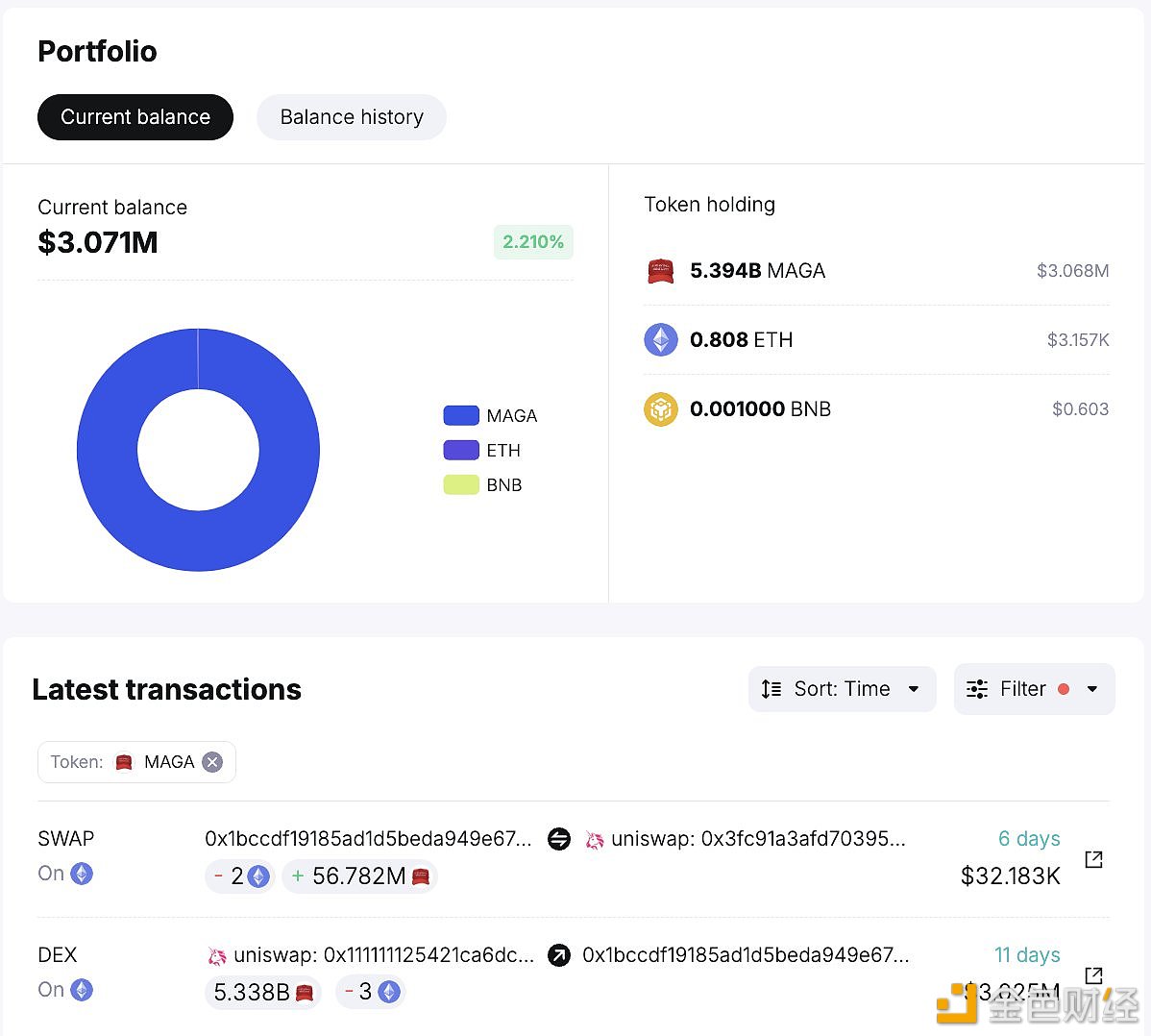
Task: Open the Filter dropdown
Action: [x=1035, y=689]
